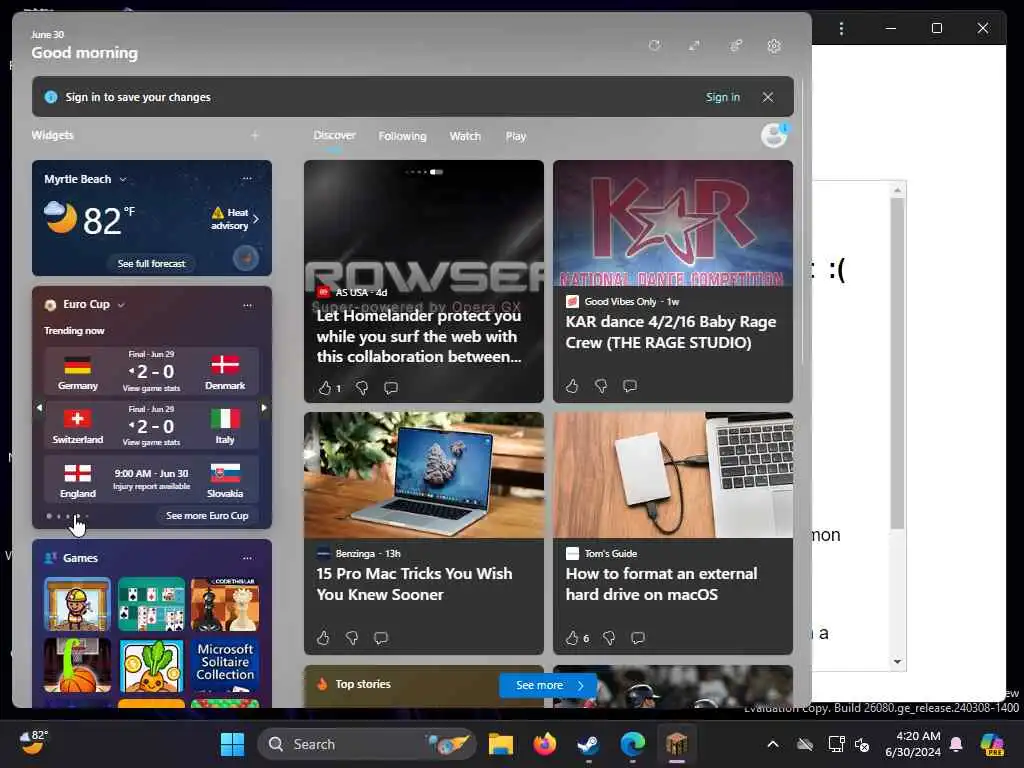The width and height of the screenshot is (1024, 768).
Task: Comment on the KAR dance article
Action: (x=630, y=386)
